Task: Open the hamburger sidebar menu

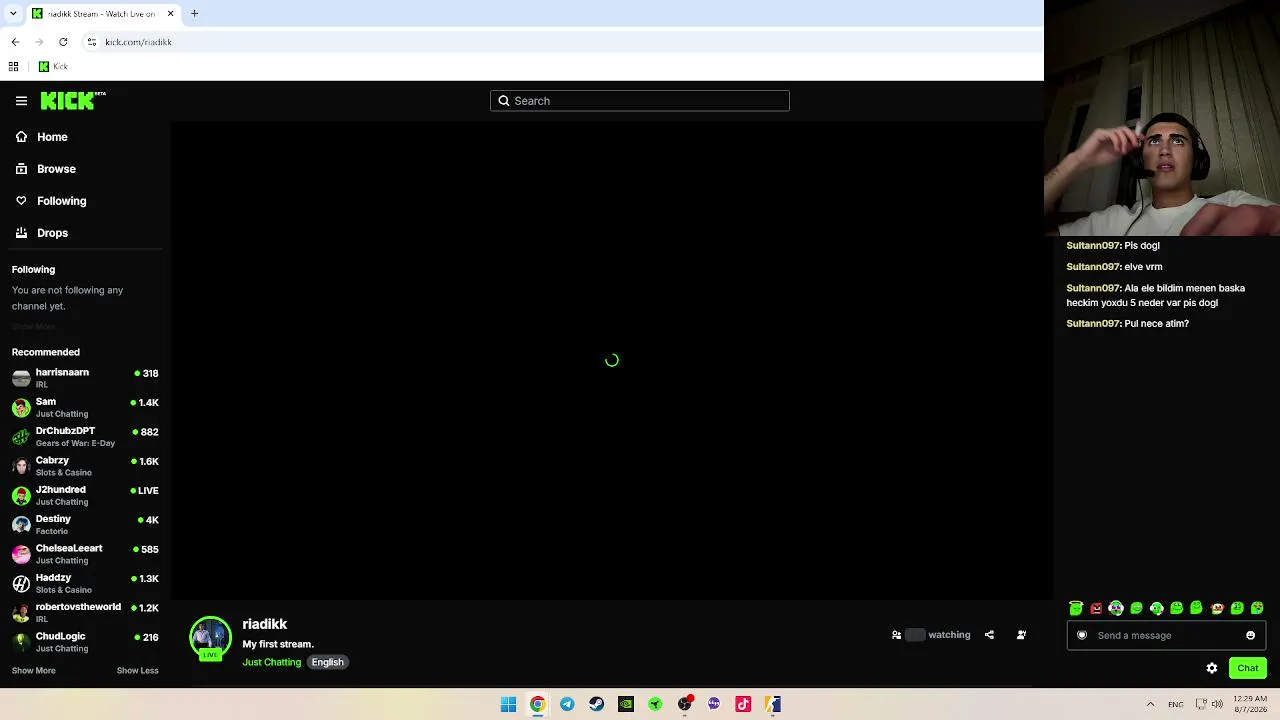Action: coord(21,100)
